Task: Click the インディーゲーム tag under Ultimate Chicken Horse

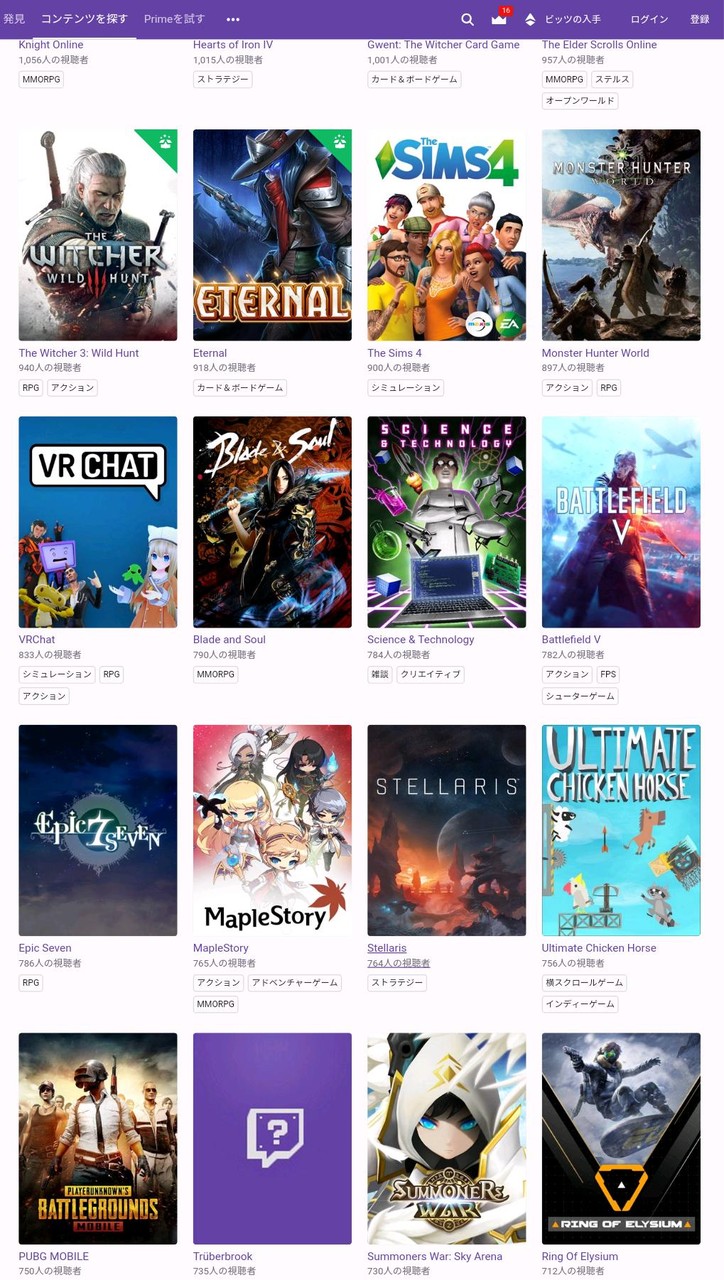Action: [580, 1004]
